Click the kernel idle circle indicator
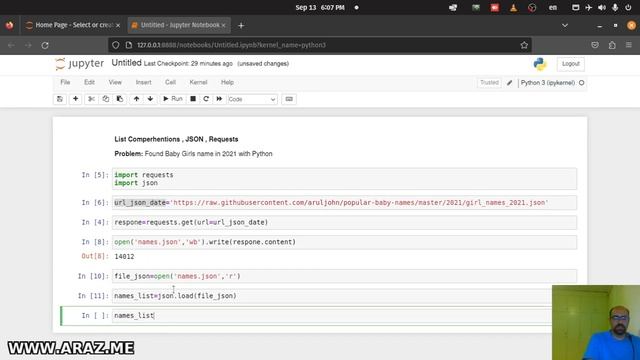 582,83
